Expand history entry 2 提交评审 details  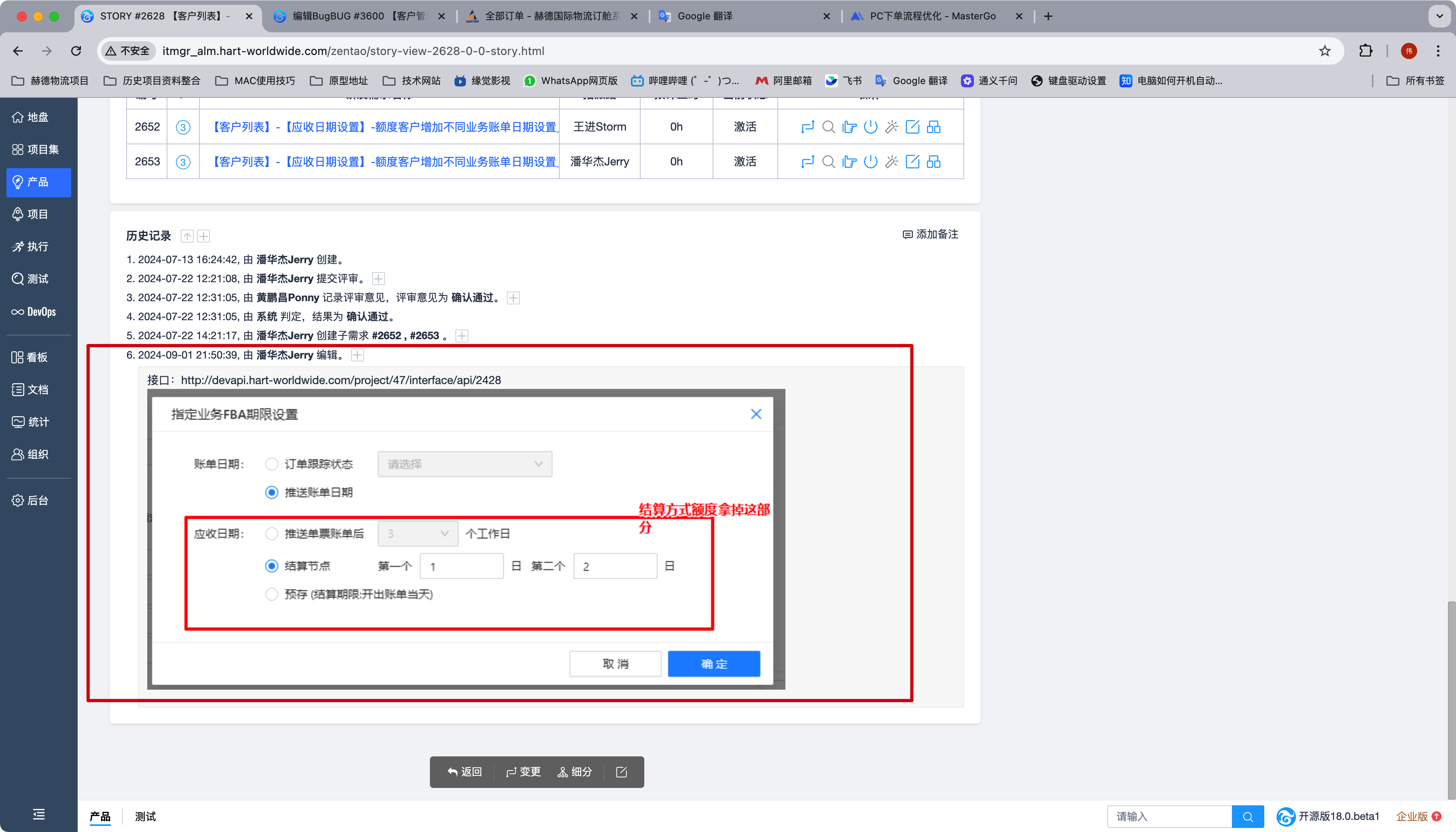pyautogui.click(x=379, y=279)
